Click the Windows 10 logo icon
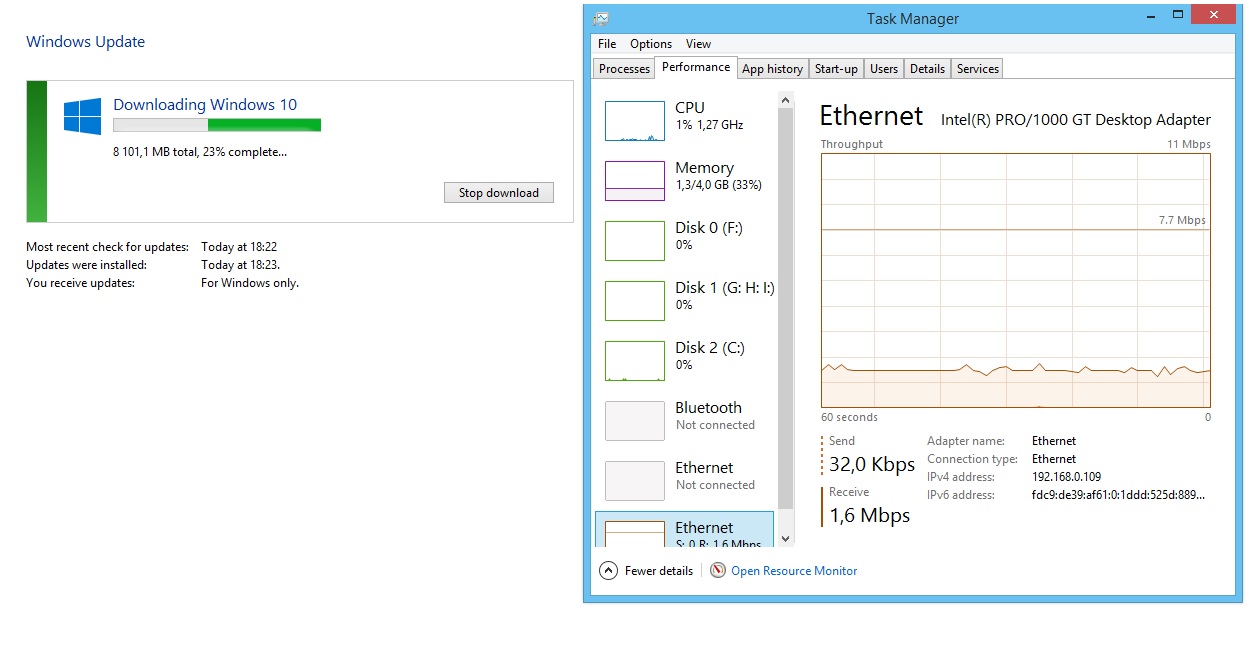This screenshot has width=1247, height=648. (x=82, y=116)
